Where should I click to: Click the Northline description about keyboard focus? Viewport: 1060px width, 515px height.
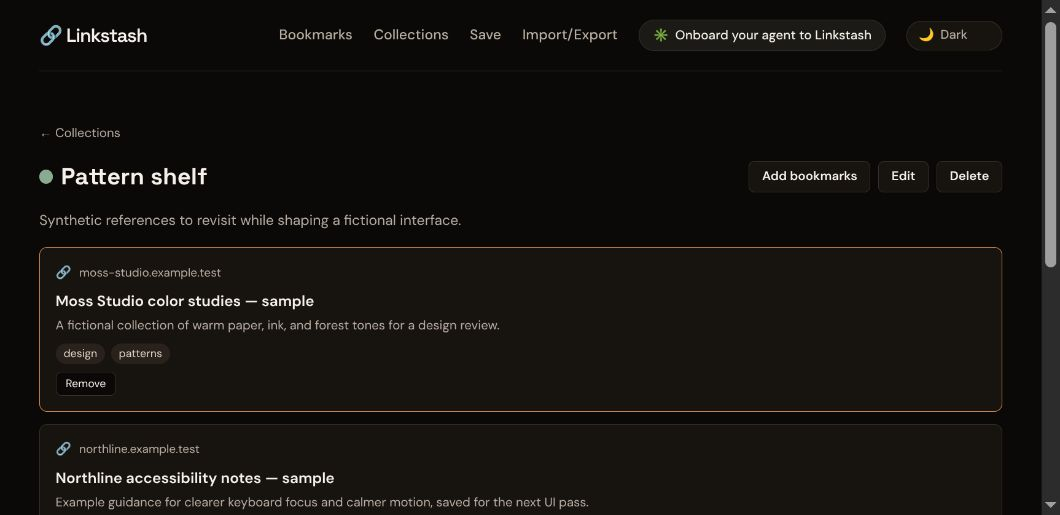click(322, 502)
